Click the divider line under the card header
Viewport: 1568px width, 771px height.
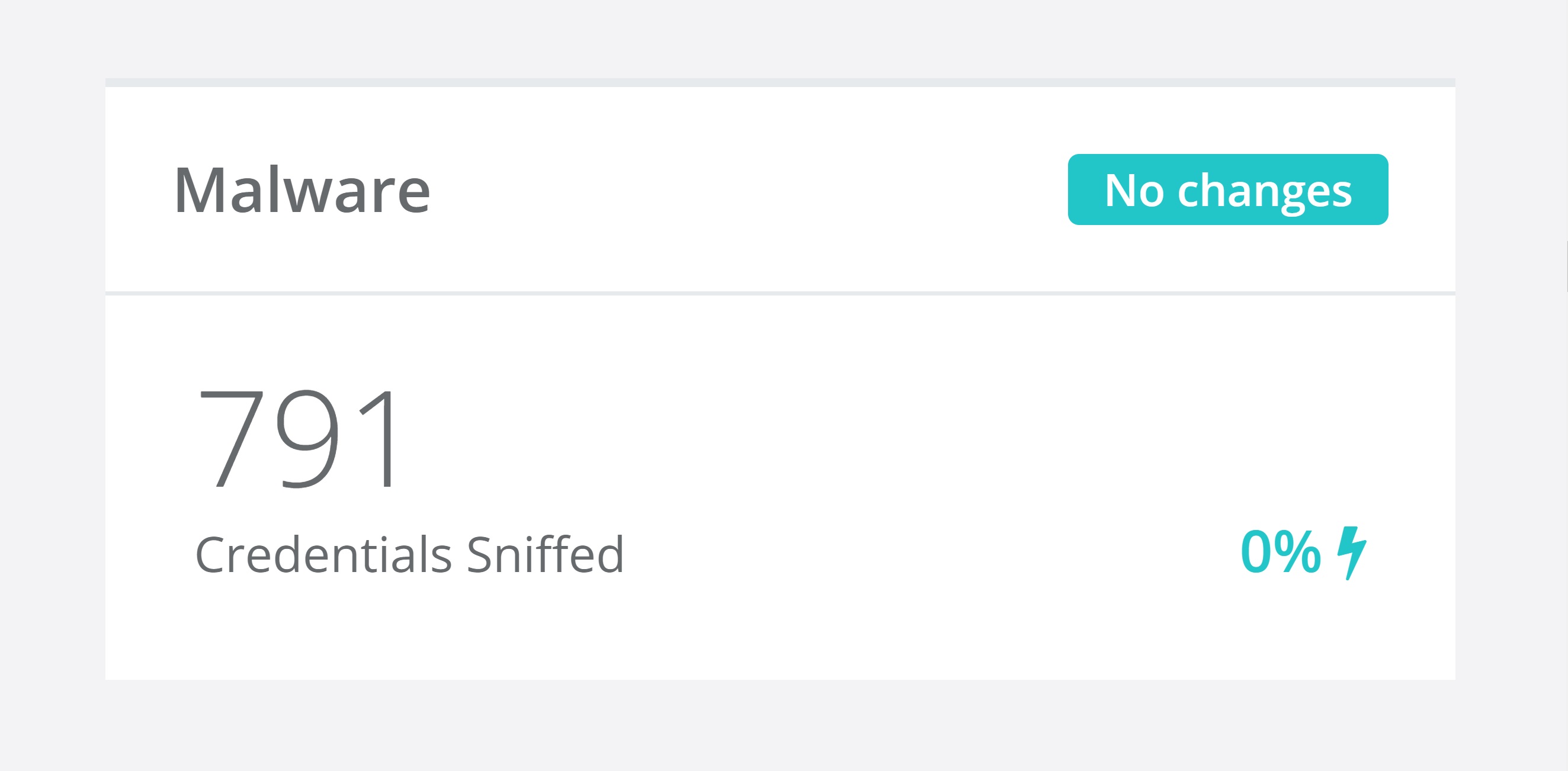coord(780,293)
